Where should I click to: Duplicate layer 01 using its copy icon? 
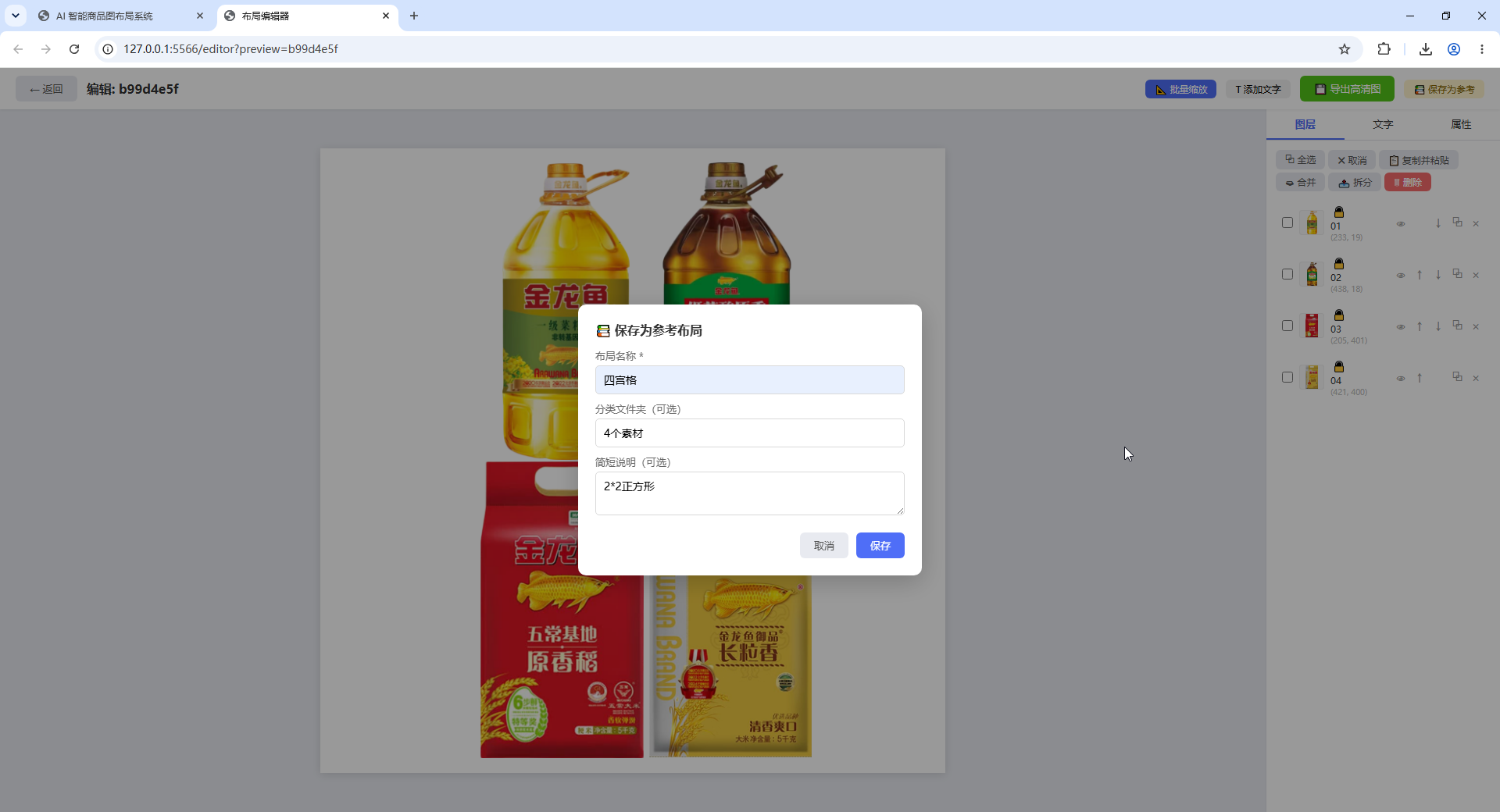coord(1457,223)
